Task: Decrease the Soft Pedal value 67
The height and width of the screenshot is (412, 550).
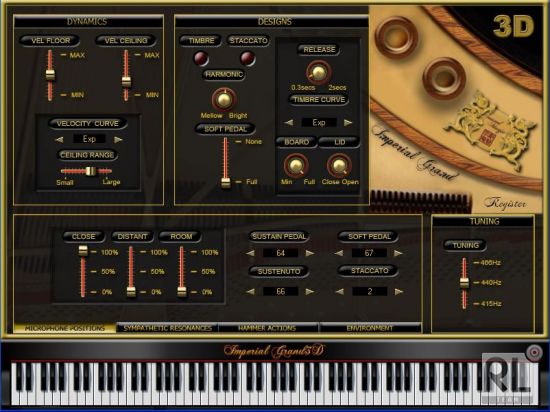Action: 339,253
